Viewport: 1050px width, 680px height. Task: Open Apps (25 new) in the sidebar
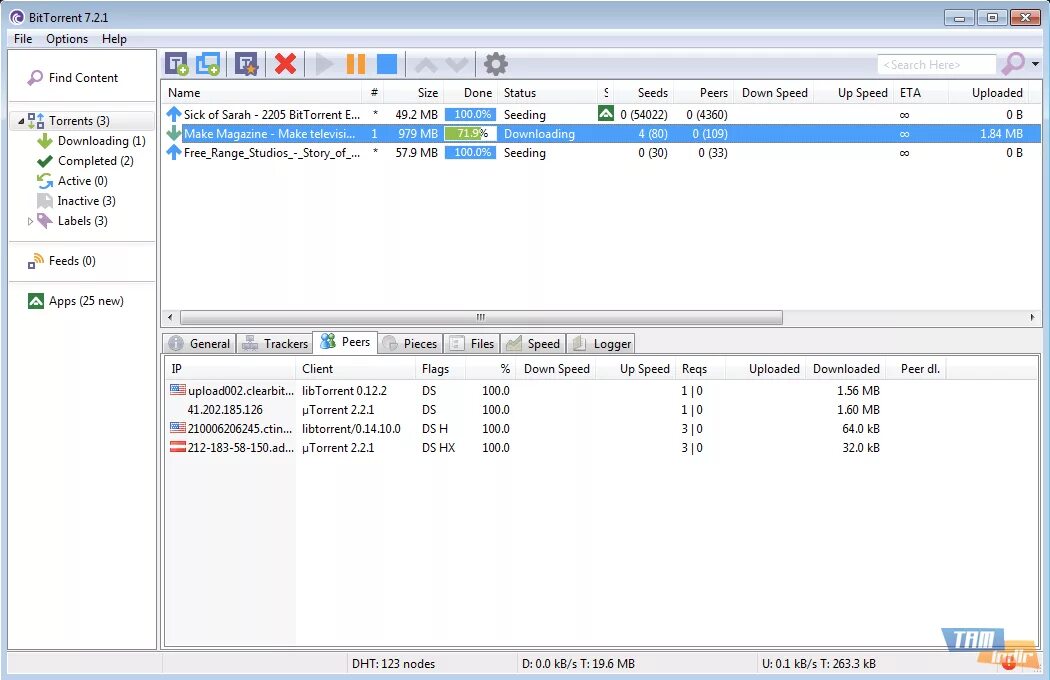click(76, 301)
